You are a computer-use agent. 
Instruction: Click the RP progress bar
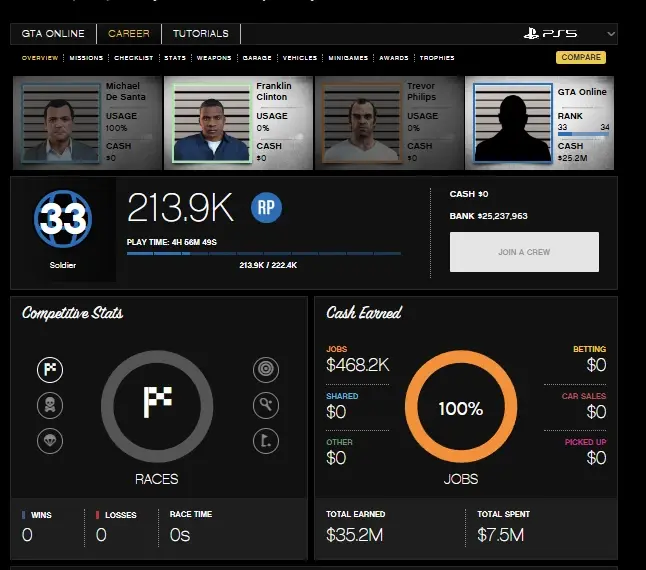tap(263, 254)
